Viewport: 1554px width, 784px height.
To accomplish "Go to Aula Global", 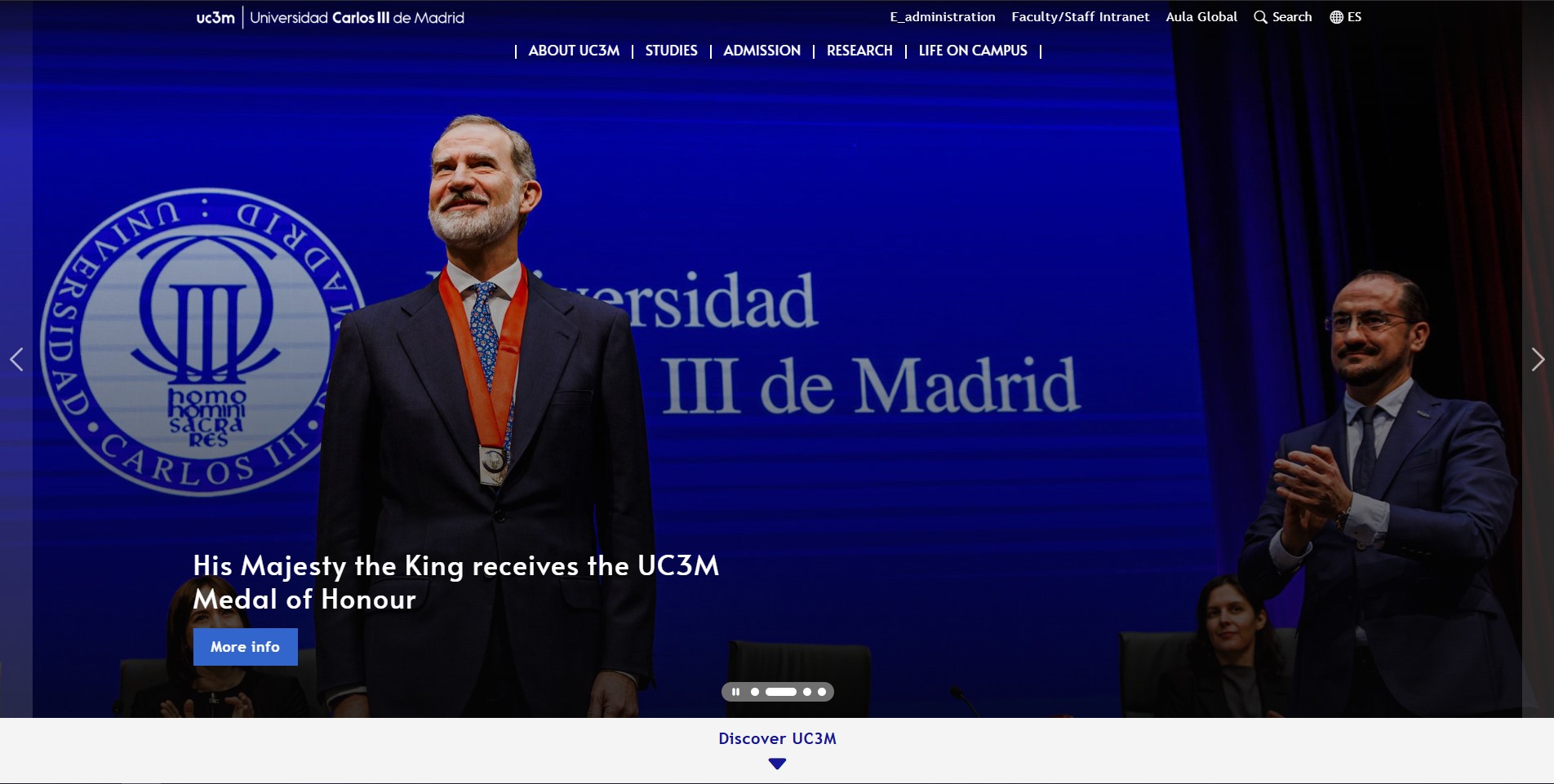I will tap(1201, 17).
